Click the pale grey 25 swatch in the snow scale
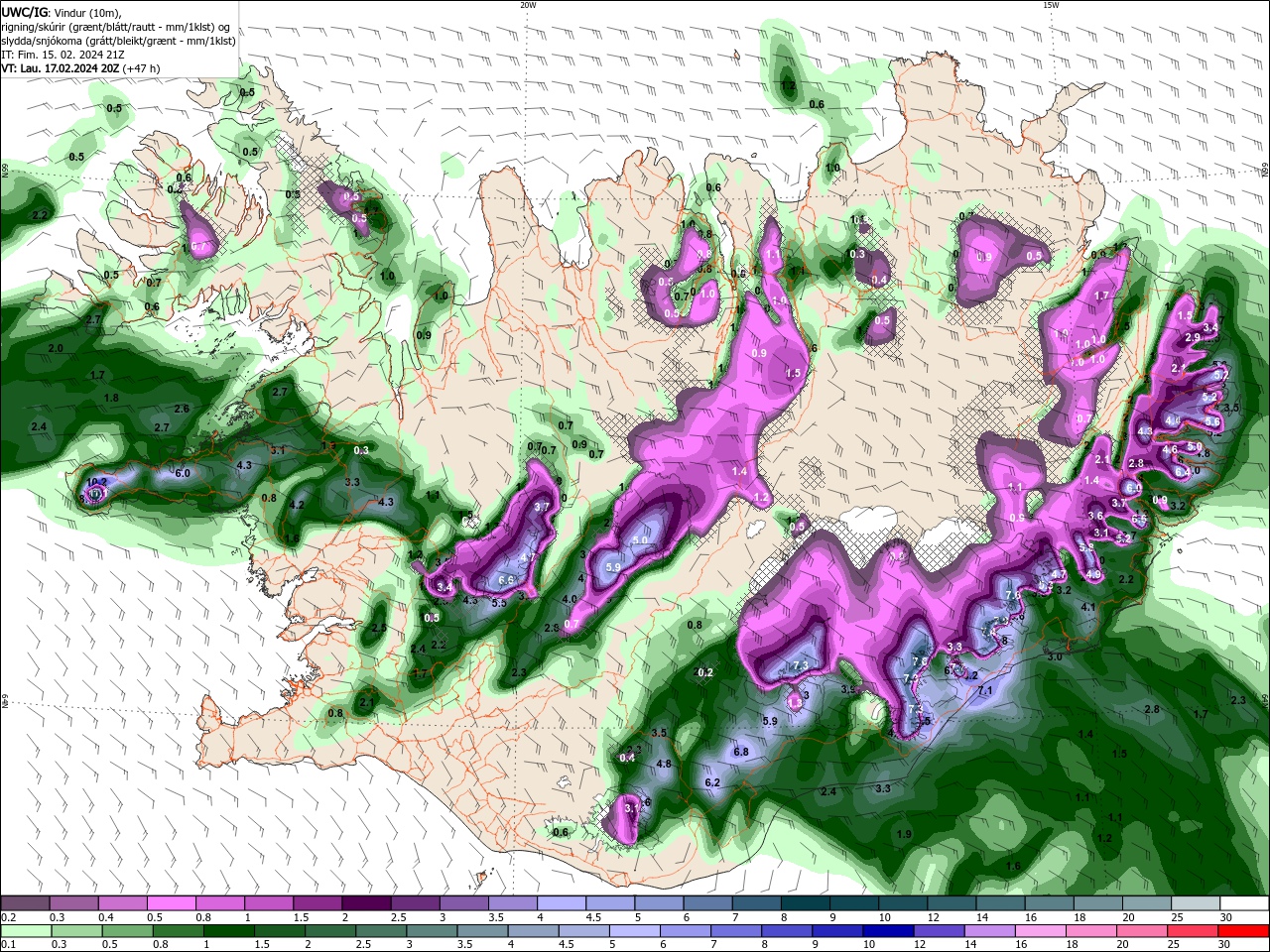The height and width of the screenshot is (952, 1270). [x=1195, y=903]
